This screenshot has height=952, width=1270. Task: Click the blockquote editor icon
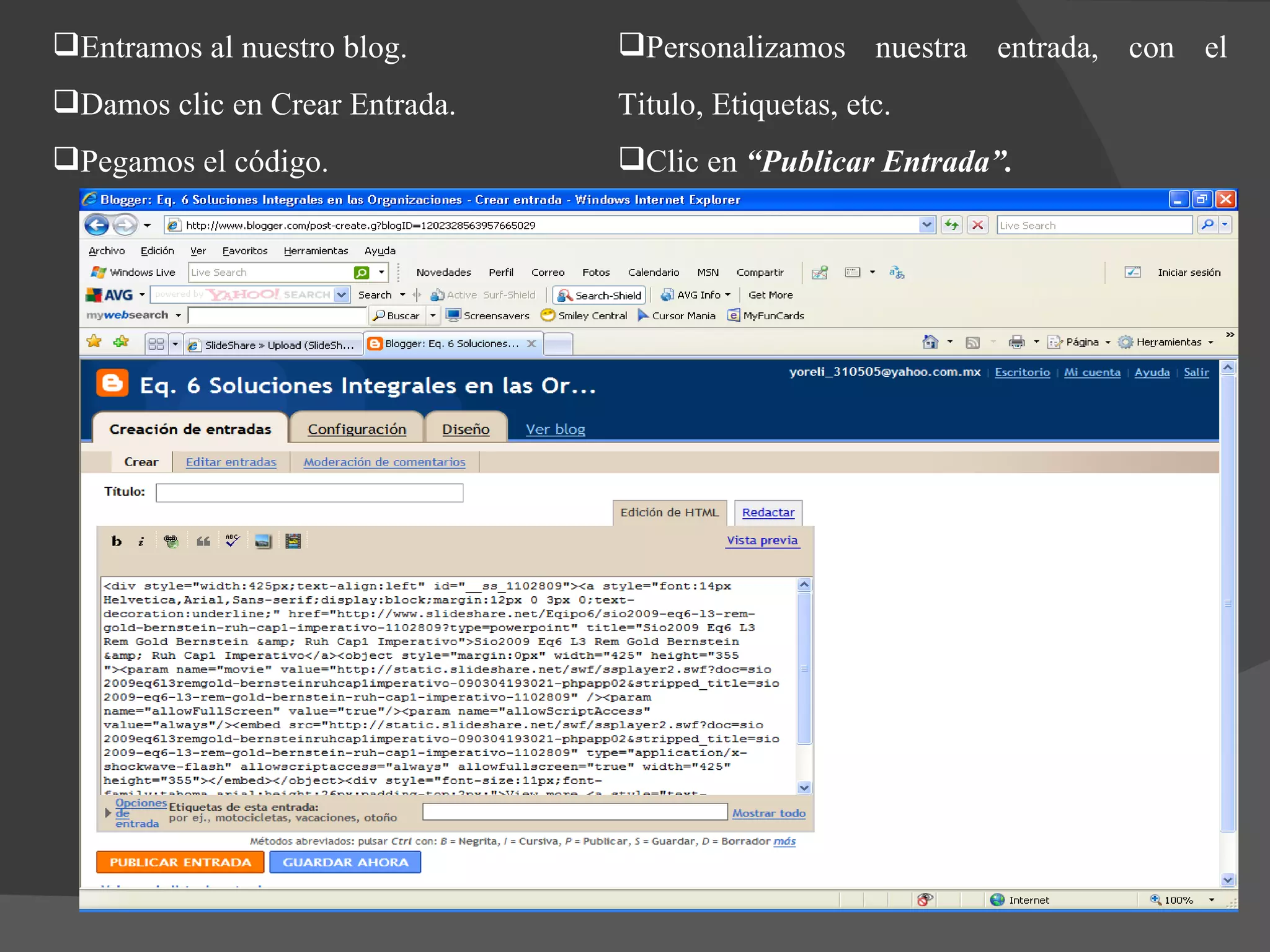[x=203, y=541]
